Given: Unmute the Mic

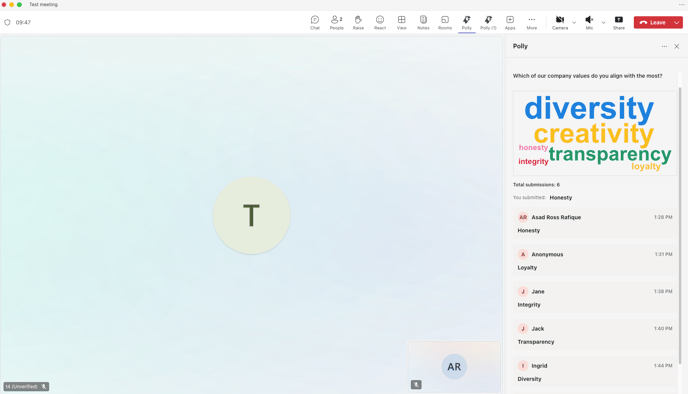Looking at the screenshot, I should pos(589,22).
